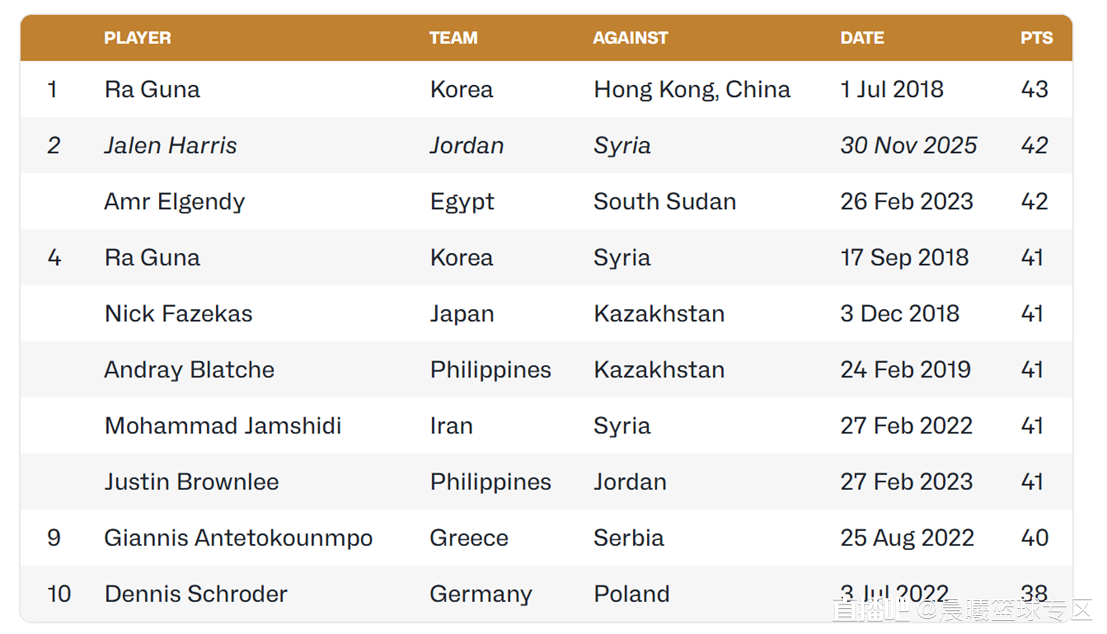Viewport: 1107px width, 634px height.
Task: Select Dennis Schroder player name
Action: [x=195, y=594]
